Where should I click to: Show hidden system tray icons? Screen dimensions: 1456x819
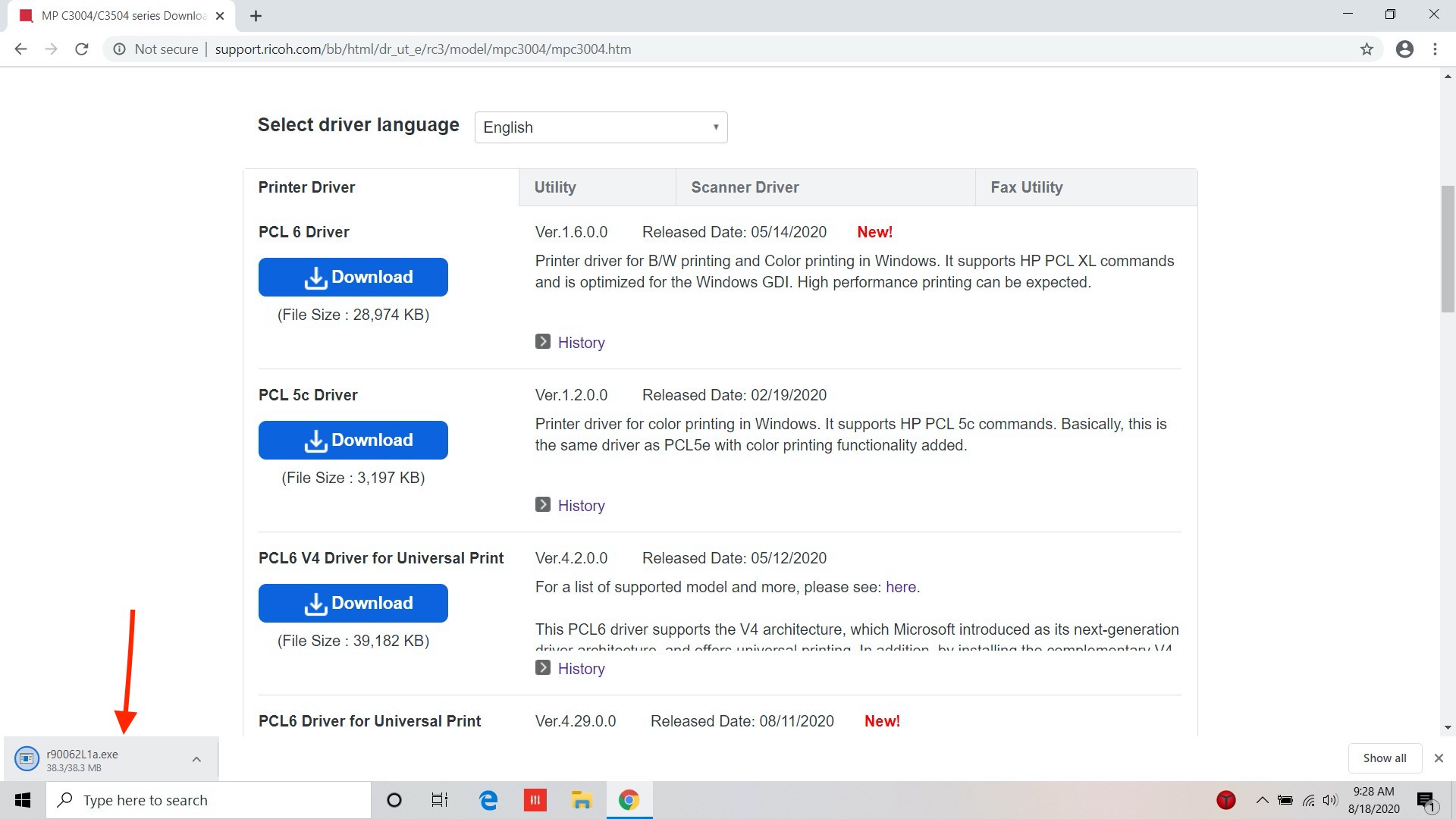[x=1262, y=800]
